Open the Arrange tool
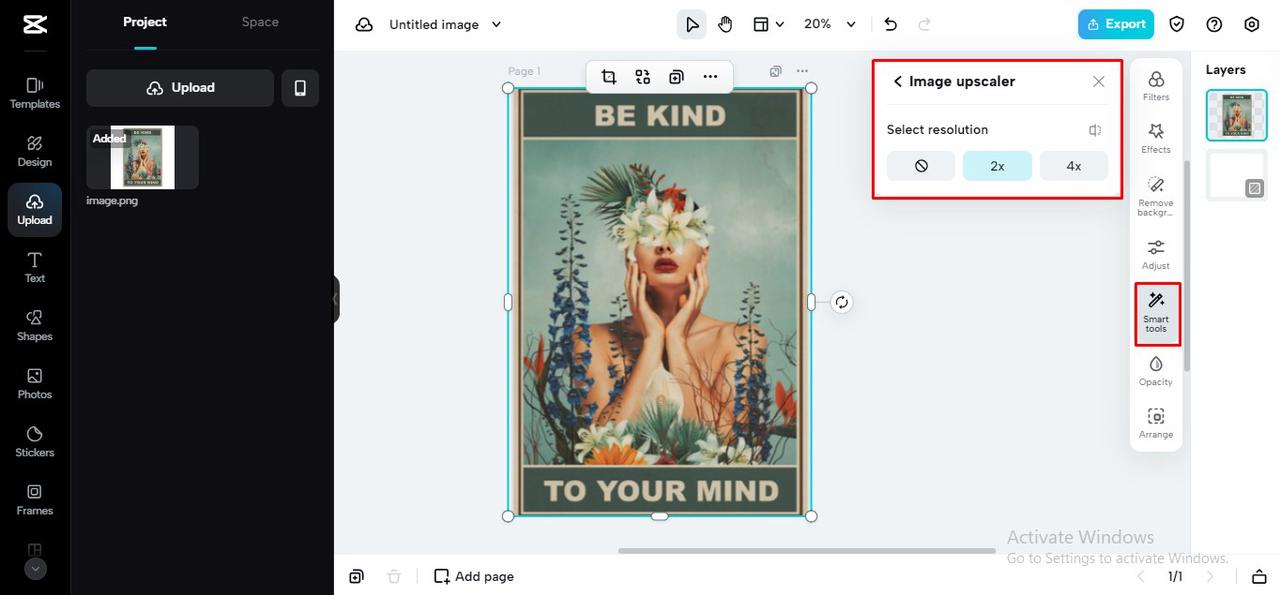The height and width of the screenshot is (595, 1280). coord(1156,423)
